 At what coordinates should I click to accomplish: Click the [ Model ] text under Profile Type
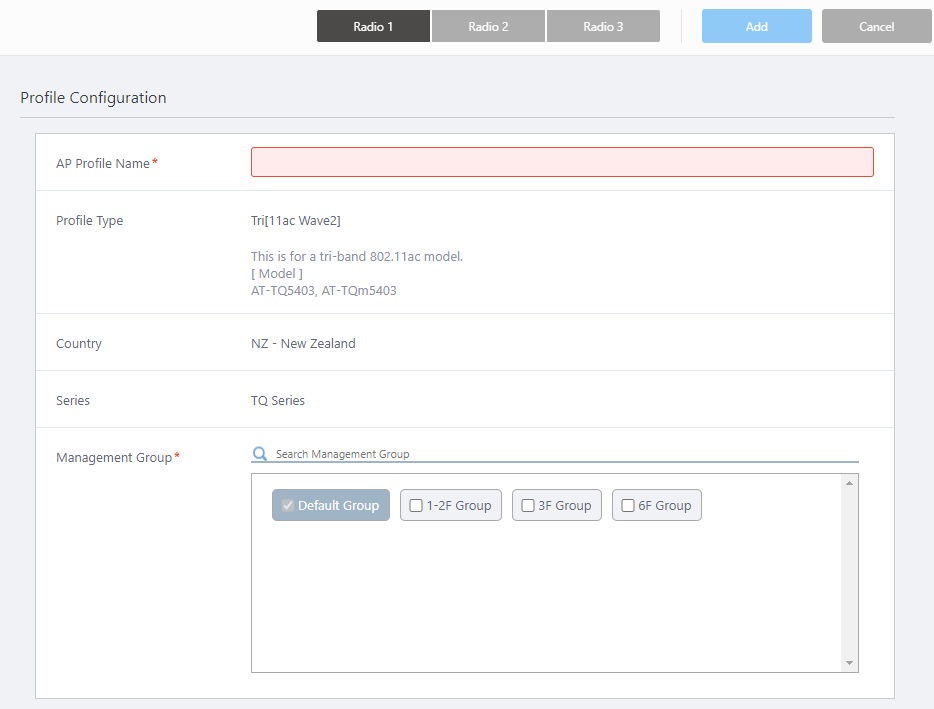pyautogui.click(x=276, y=274)
